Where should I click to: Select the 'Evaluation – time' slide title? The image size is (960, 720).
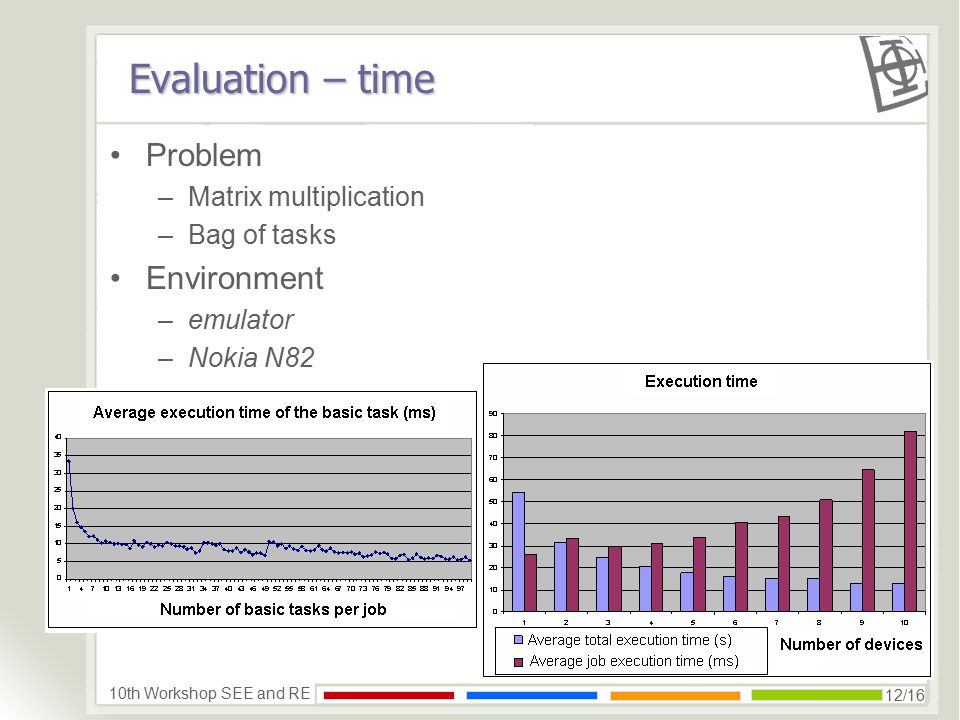[x=282, y=80]
